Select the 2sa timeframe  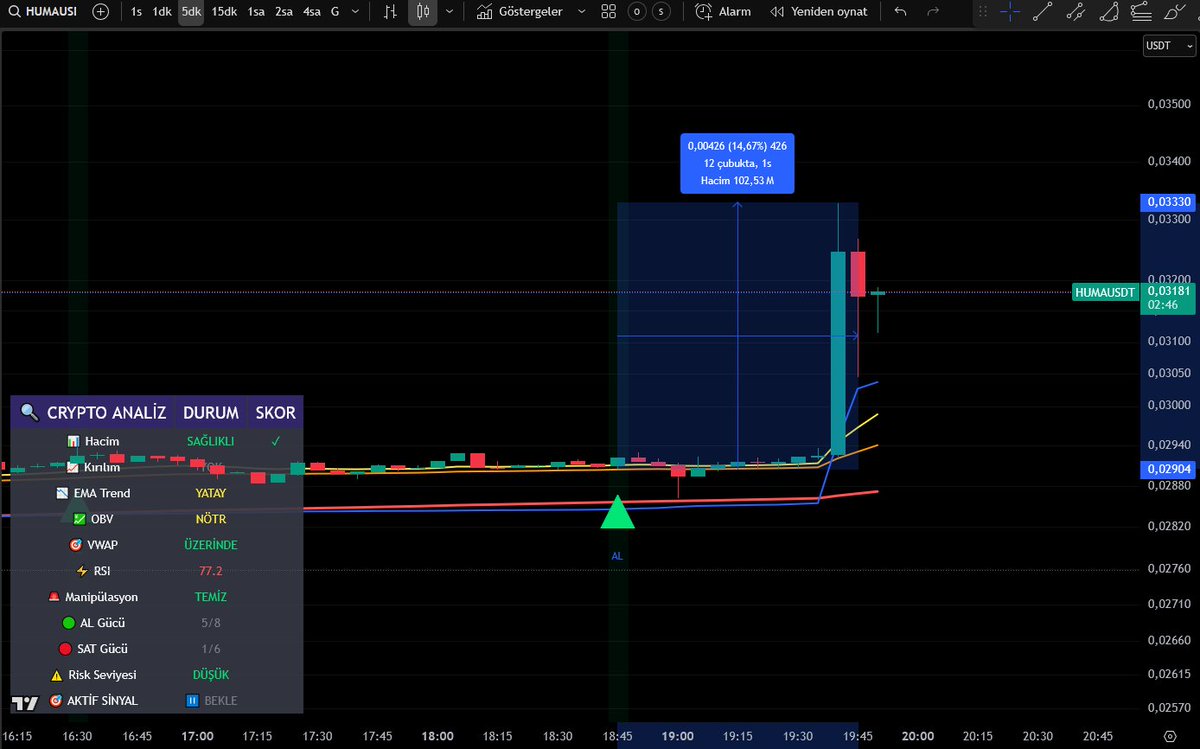284,12
